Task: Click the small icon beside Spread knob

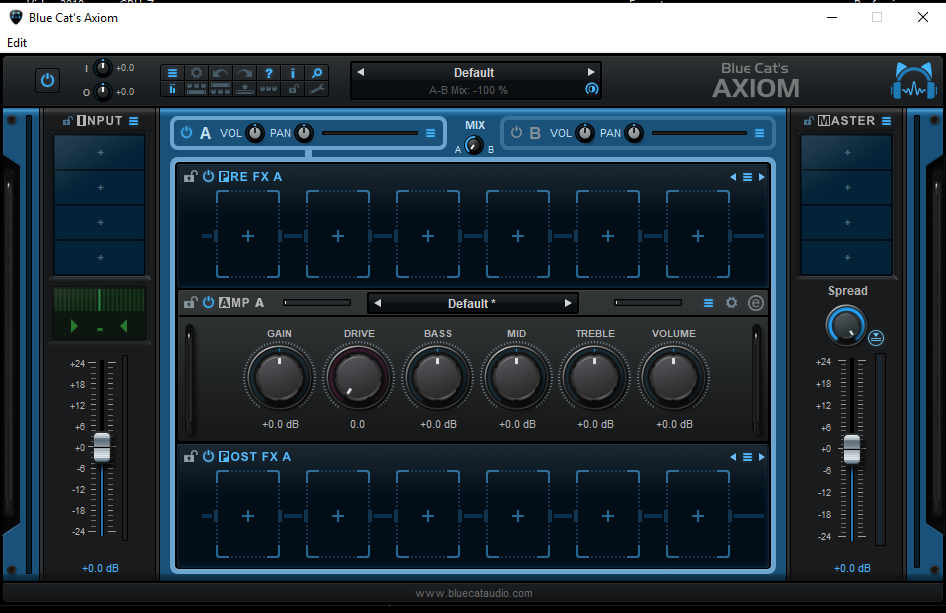Action: [876, 338]
